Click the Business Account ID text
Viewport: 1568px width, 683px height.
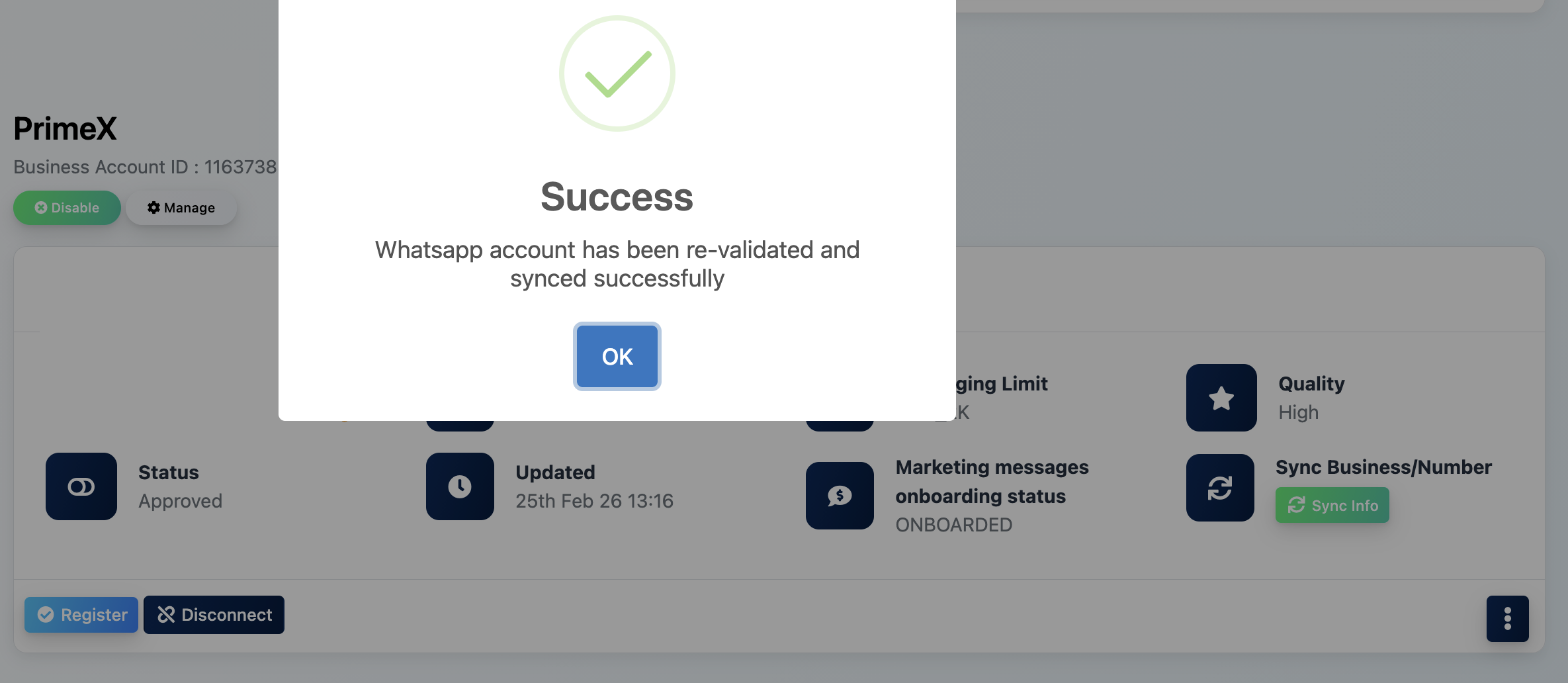[145, 167]
